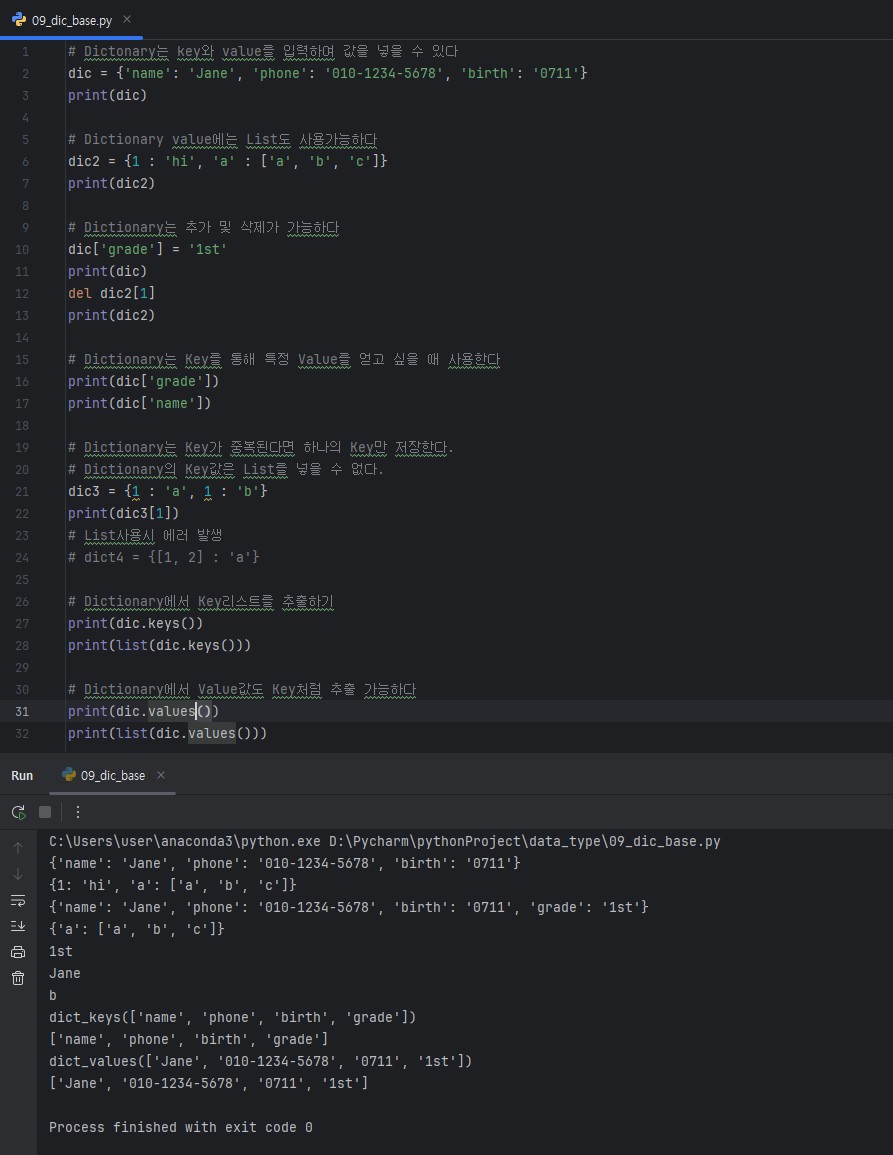Image resolution: width=893 pixels, height=1155 pixels.
Task: Stop the running process
Action: coord(45,812)
